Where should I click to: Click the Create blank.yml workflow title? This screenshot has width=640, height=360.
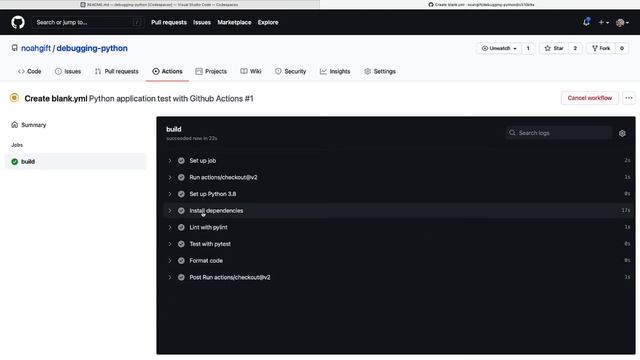(x=56, y=98)
